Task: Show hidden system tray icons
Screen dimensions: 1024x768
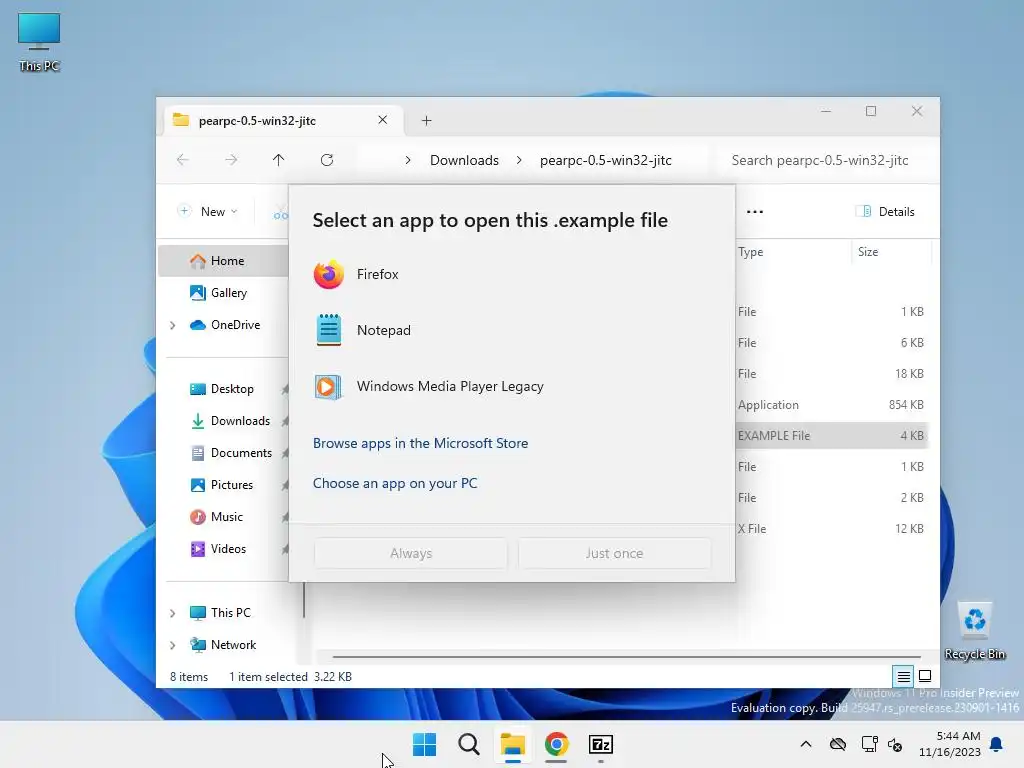Action: 806,744
